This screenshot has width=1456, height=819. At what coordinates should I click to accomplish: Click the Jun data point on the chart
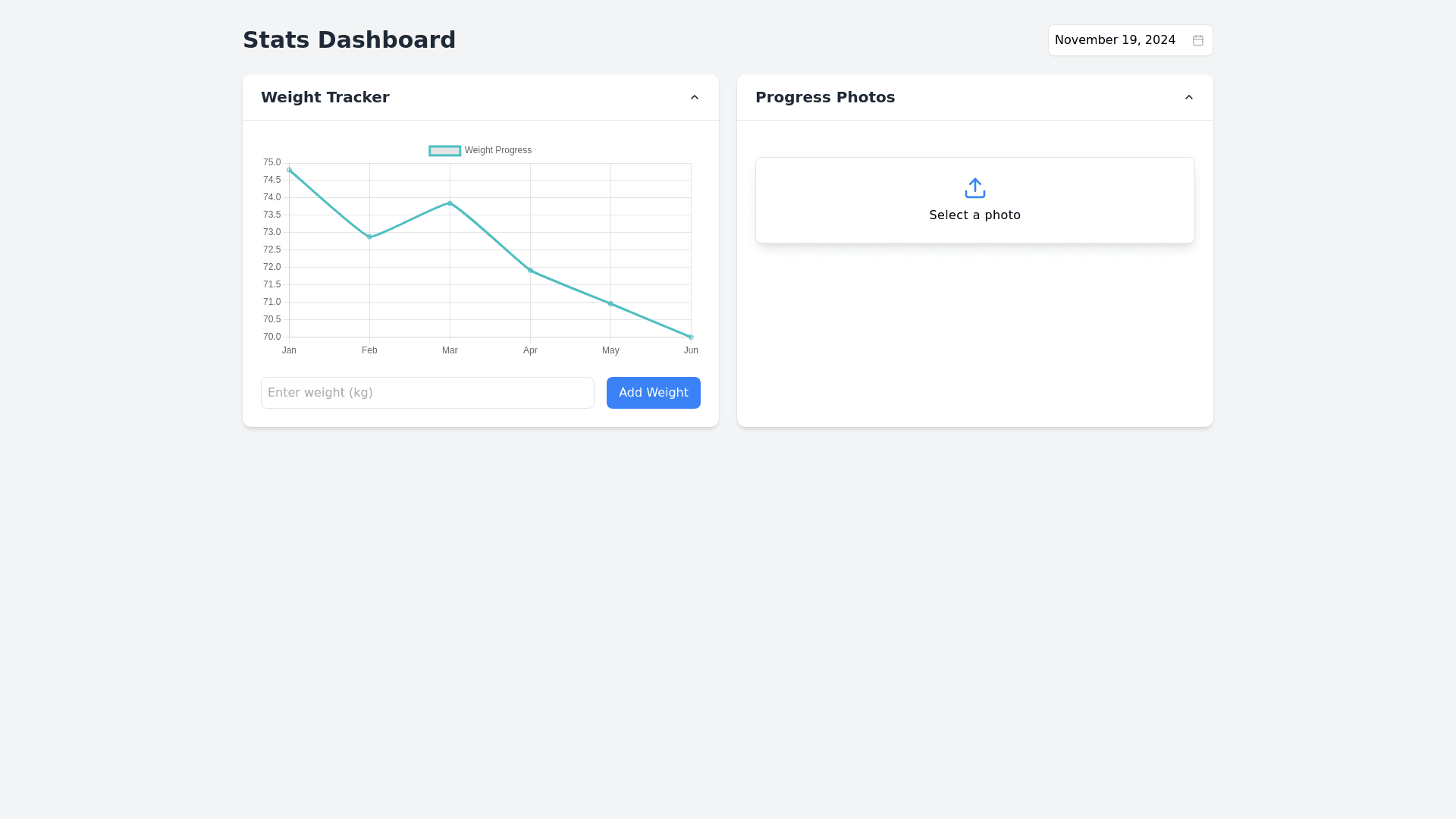pyautogui.click(x=691, y=337)
